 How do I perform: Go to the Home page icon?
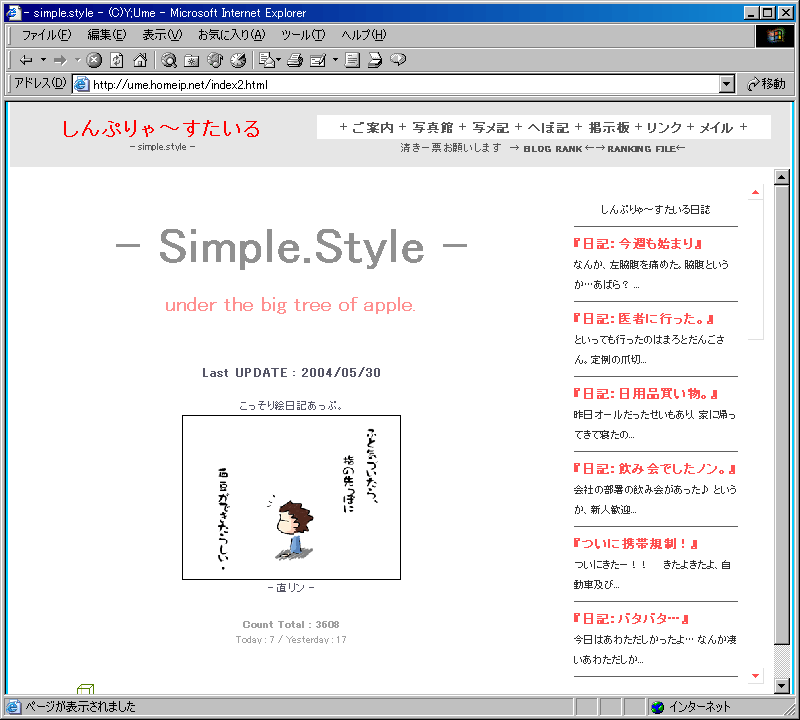[x=140, y=60]
